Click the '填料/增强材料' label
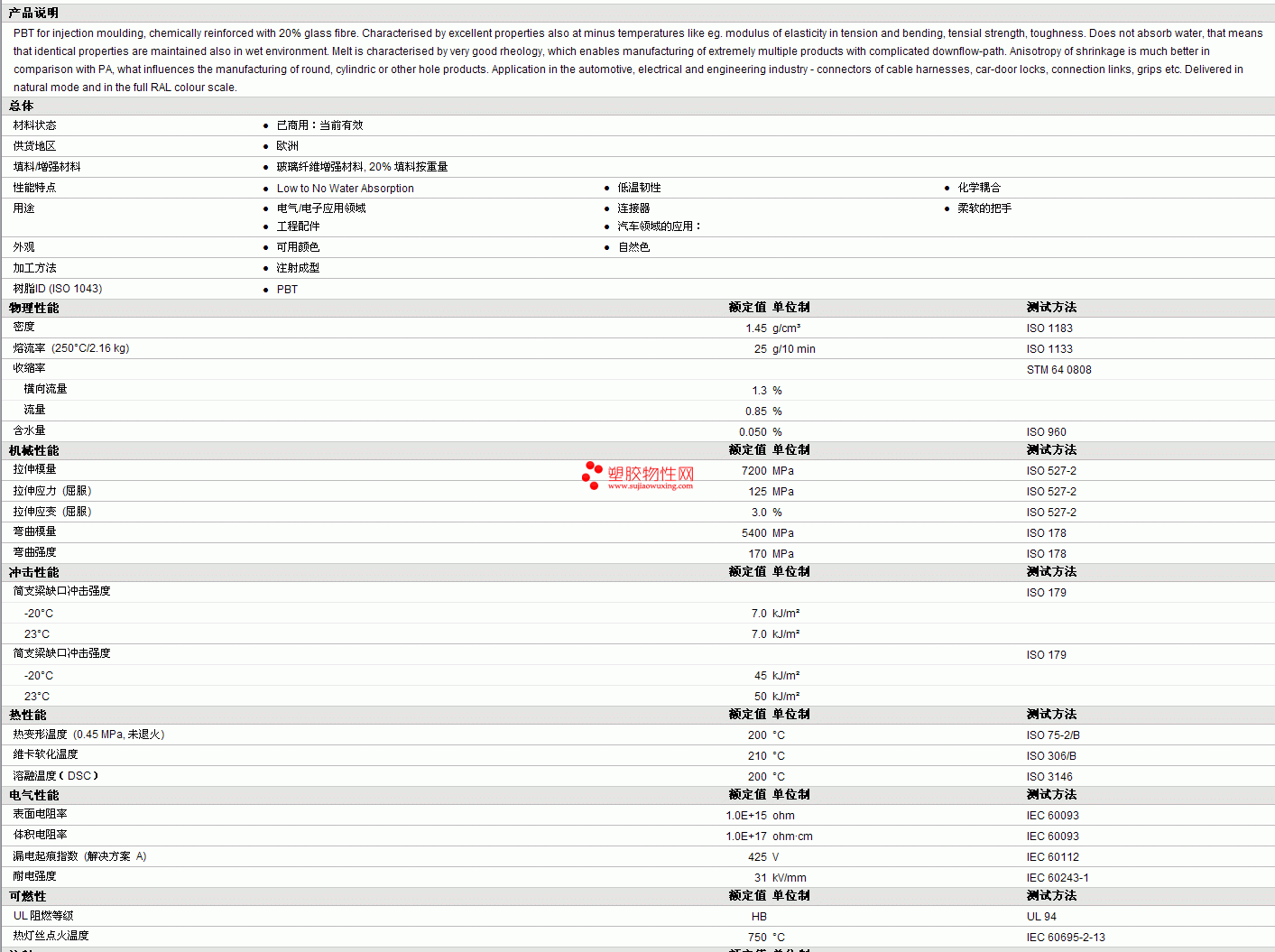1275x952 pixels. 47,167
